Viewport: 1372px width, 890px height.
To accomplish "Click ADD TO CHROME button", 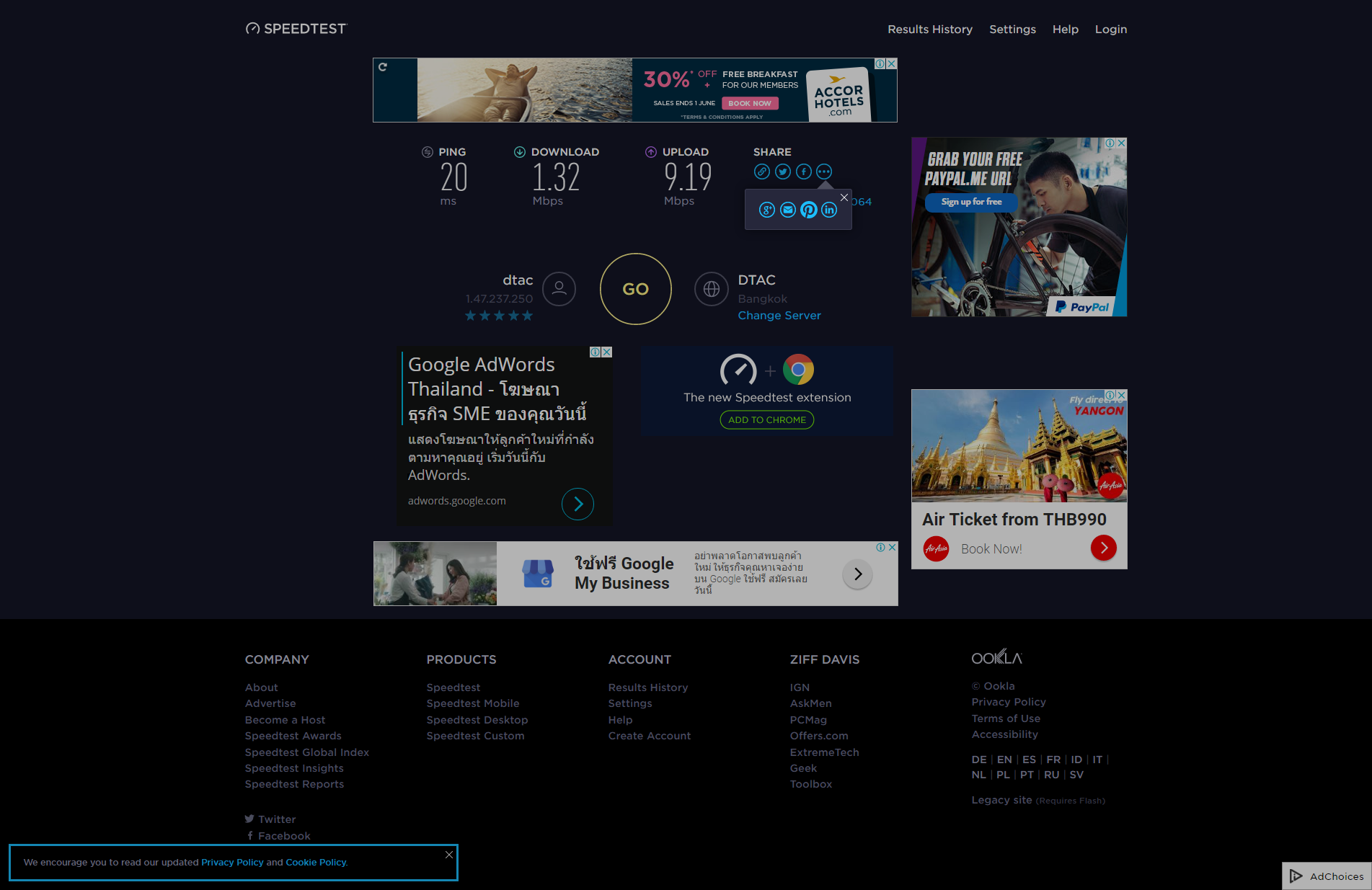I will pyautogui.click(x=767, y=420).
